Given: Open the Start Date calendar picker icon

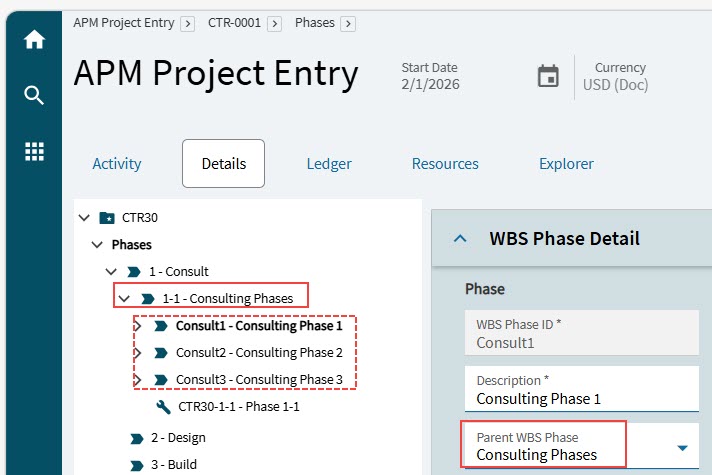Looking at the screenshot, I should (548, 76).
